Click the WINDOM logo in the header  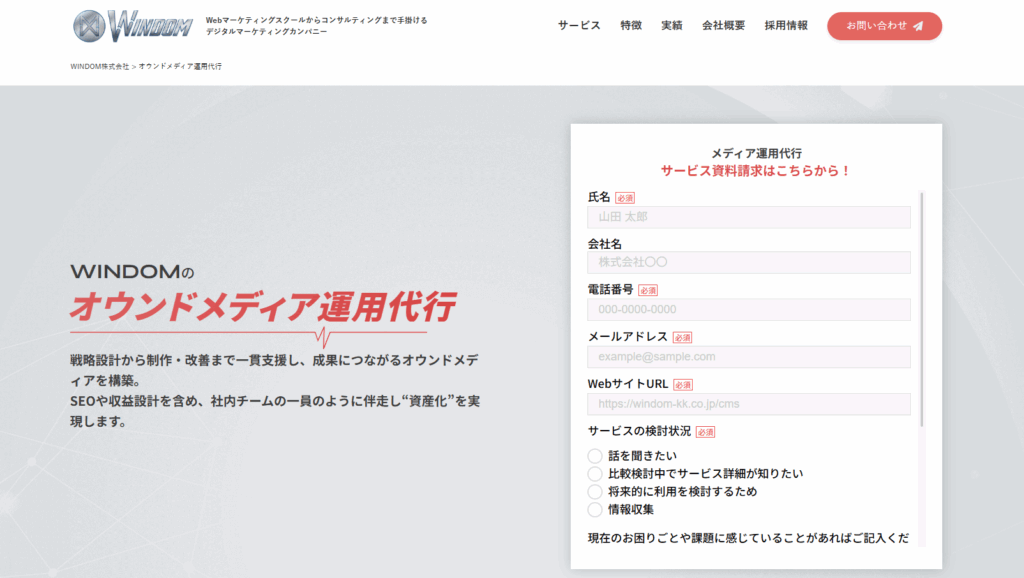tap(133, 25)
